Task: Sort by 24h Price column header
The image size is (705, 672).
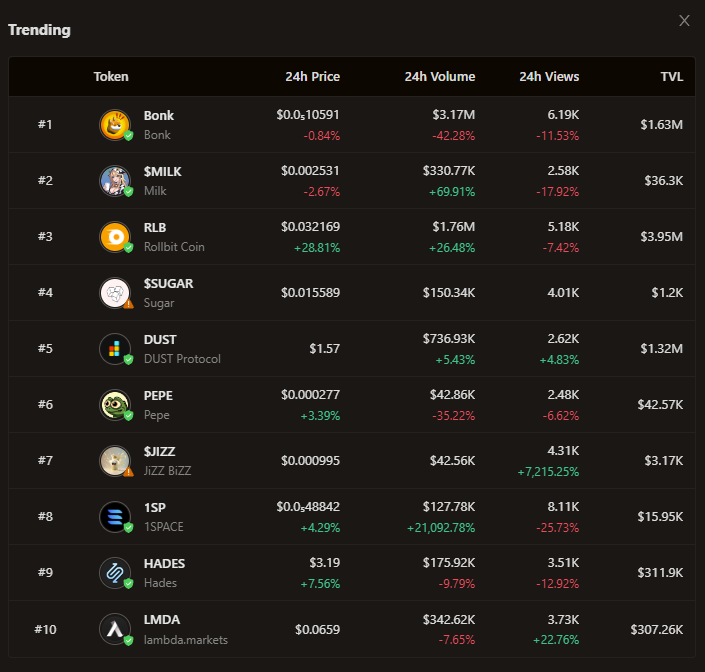Action: pyautogui.click(x=312, y=76)
